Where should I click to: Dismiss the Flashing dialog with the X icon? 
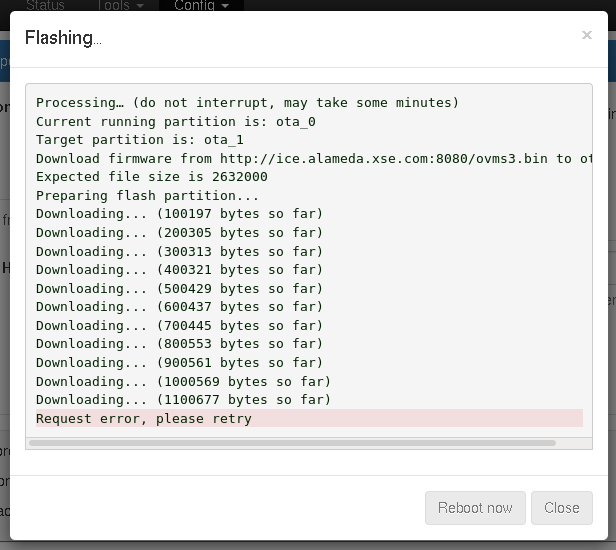coord(587,35)
